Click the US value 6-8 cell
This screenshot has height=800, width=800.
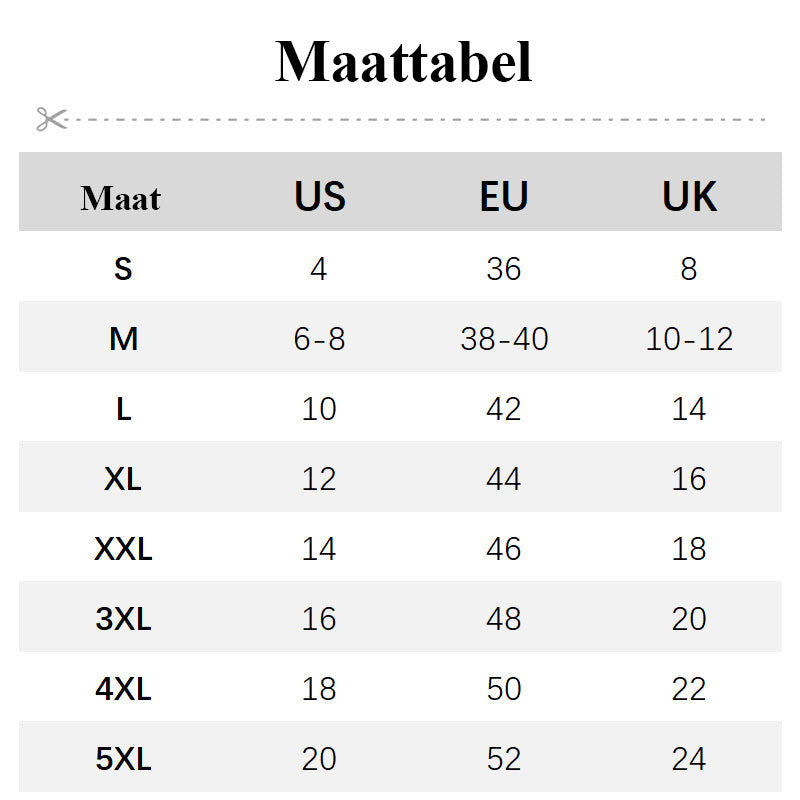[319, 339]
